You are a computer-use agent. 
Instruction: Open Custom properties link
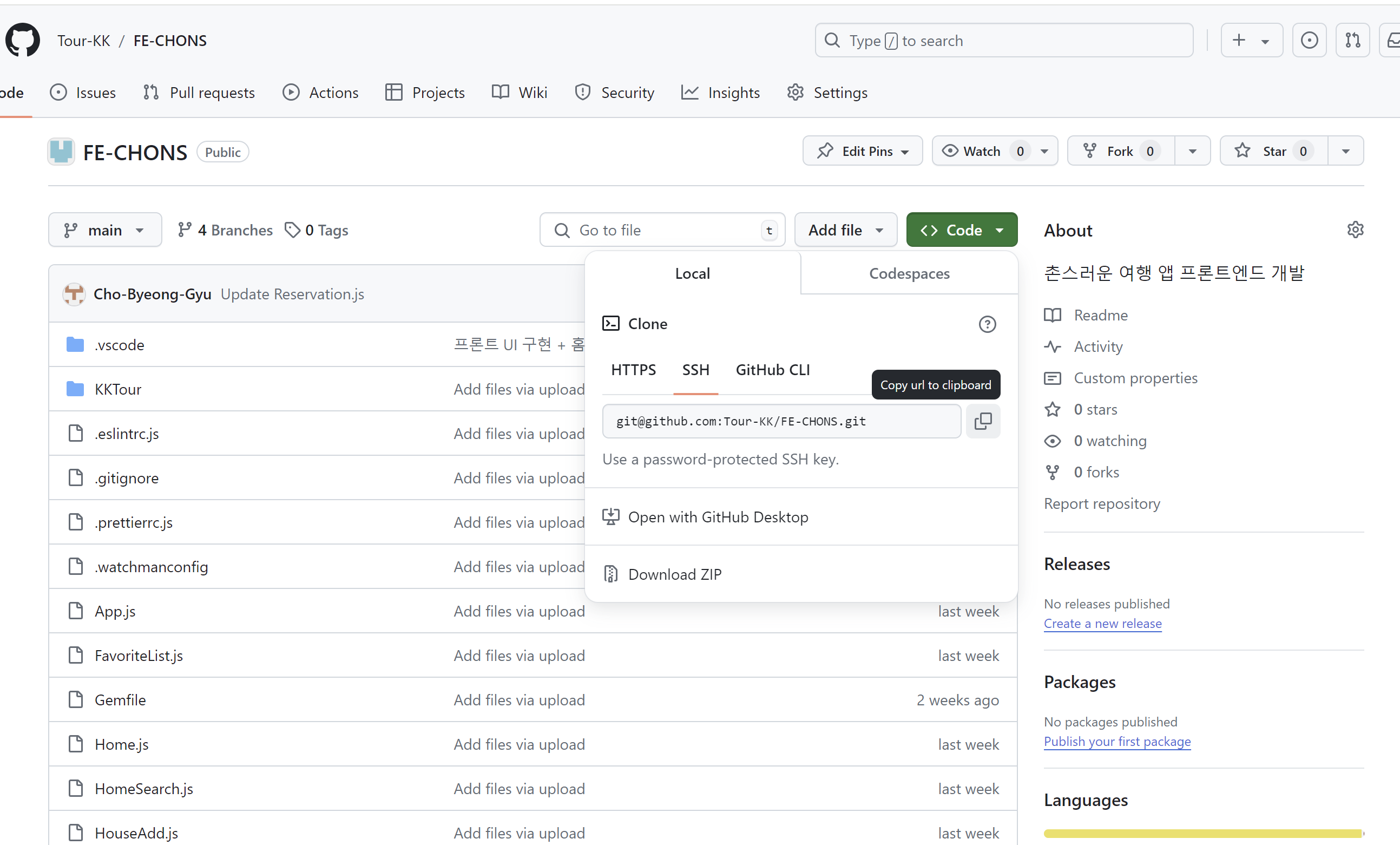click(1120, 378)
